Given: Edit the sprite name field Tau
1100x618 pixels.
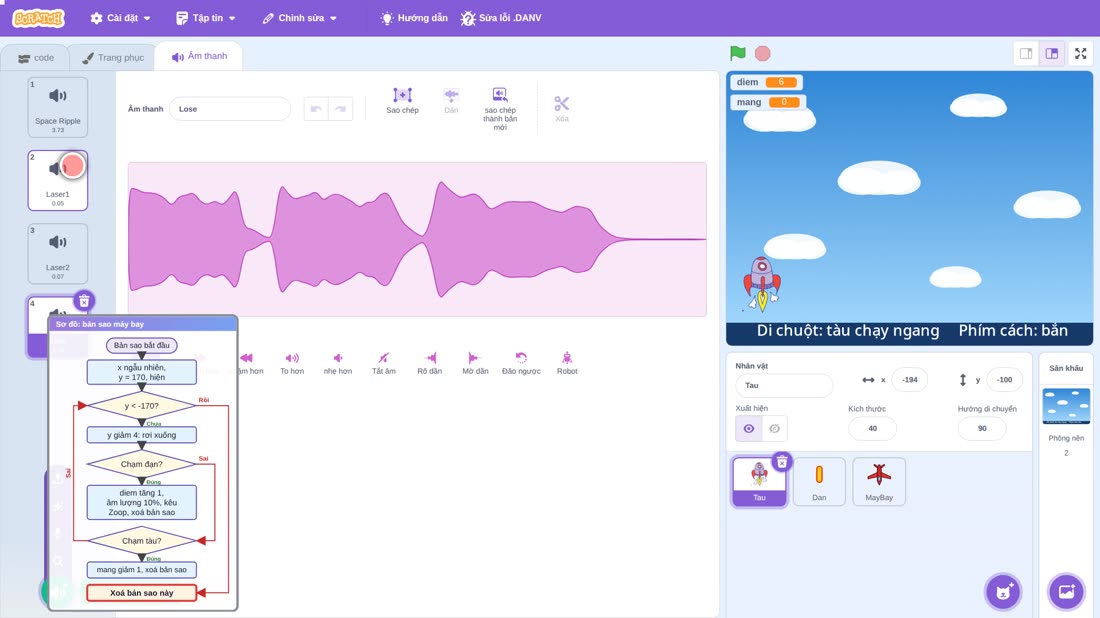Looking at the screenshot, I should click(x=784, y=385).
